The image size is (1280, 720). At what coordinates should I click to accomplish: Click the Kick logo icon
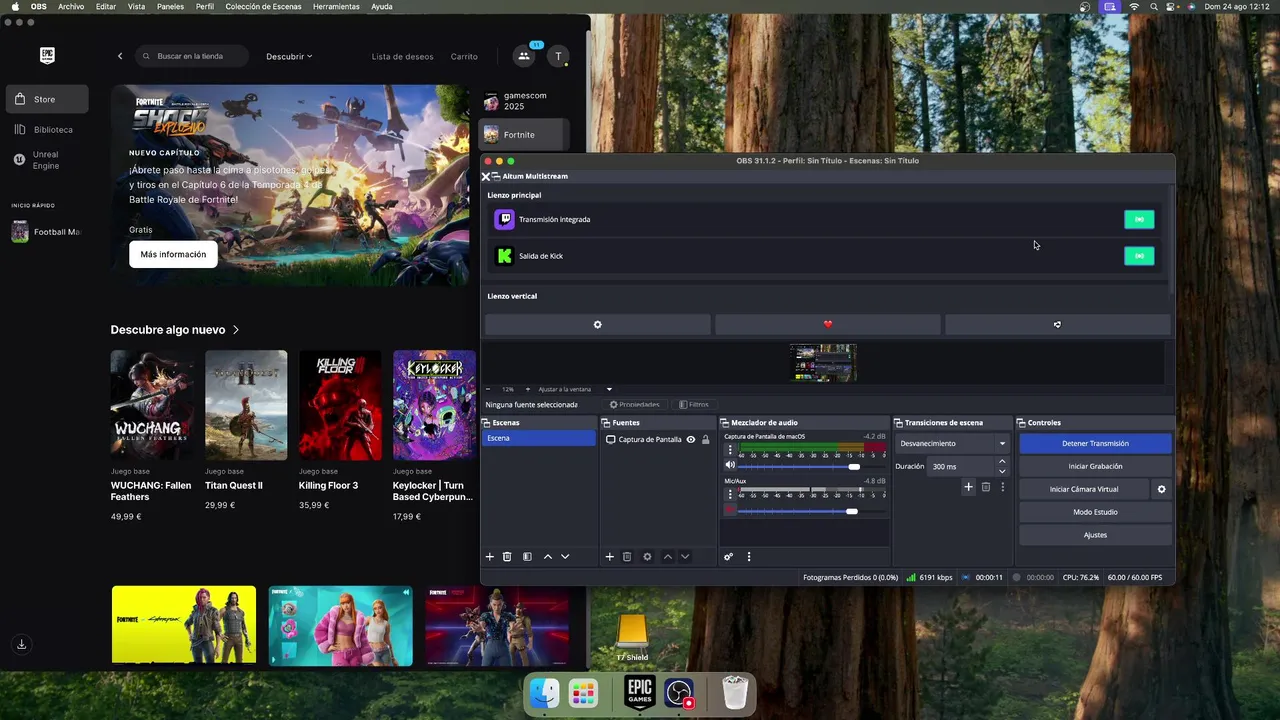pos(505,256)
